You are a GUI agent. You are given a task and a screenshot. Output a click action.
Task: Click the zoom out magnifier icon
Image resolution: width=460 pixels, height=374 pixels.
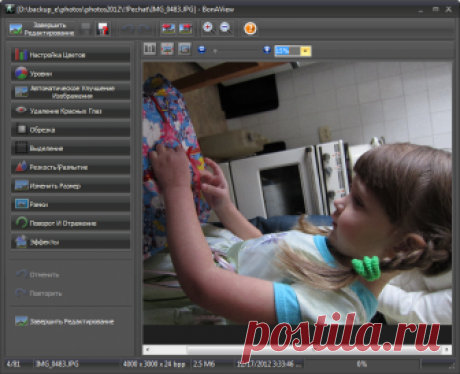tap(225, 28)
